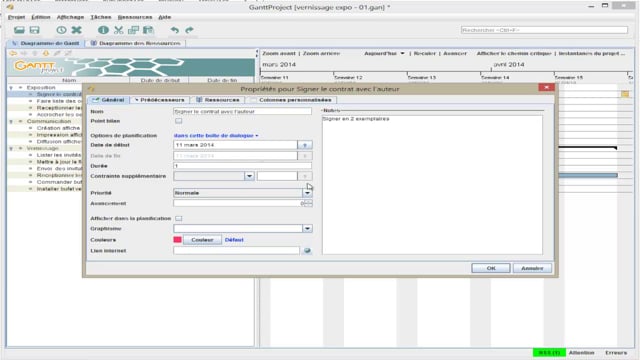Click the OK button
This screenshot has width=640, height=360.
tap(491, 268)
